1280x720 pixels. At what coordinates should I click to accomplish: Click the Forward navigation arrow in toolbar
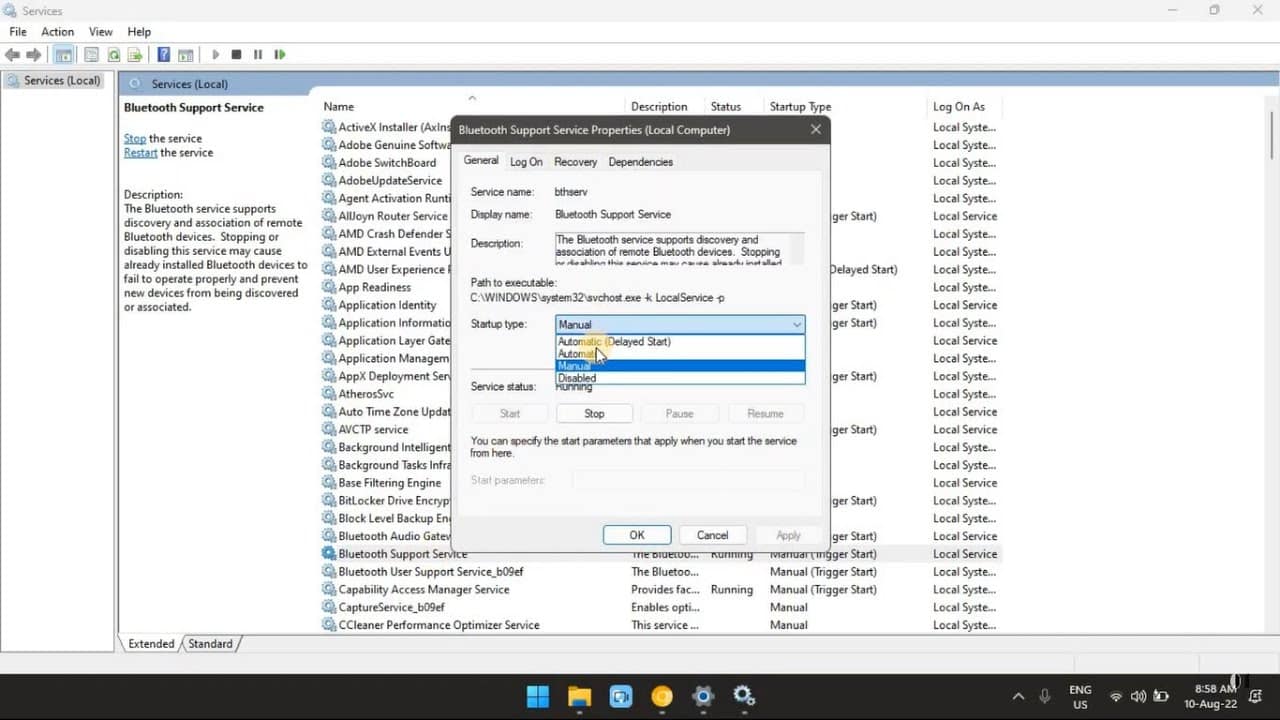35,54
